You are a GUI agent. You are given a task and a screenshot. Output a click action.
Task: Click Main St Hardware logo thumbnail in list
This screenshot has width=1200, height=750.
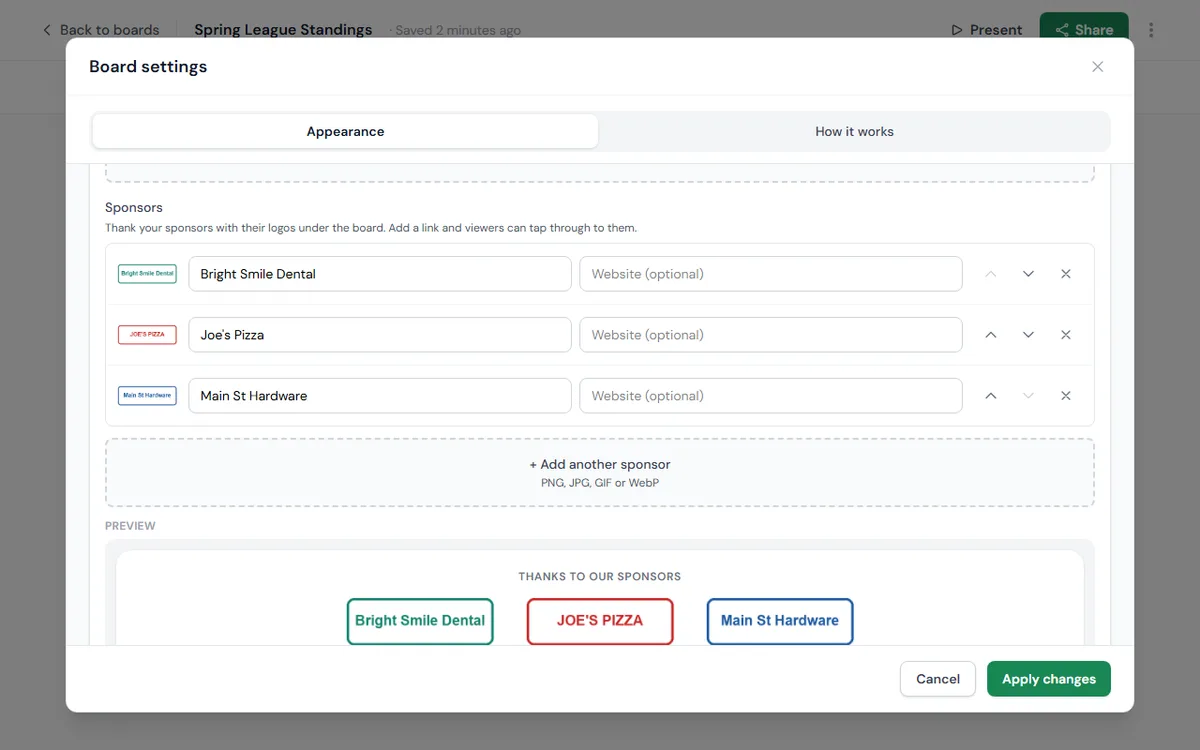point(147,396)
